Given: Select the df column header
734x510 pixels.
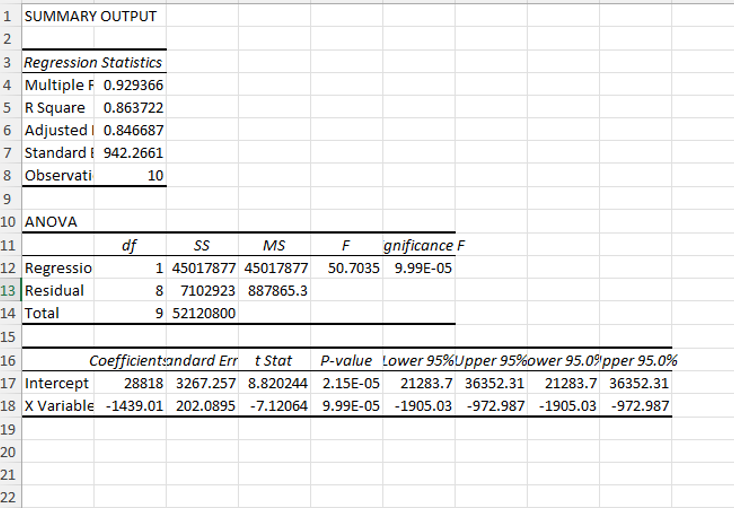Looking at the screenshot, I should 130,245.
